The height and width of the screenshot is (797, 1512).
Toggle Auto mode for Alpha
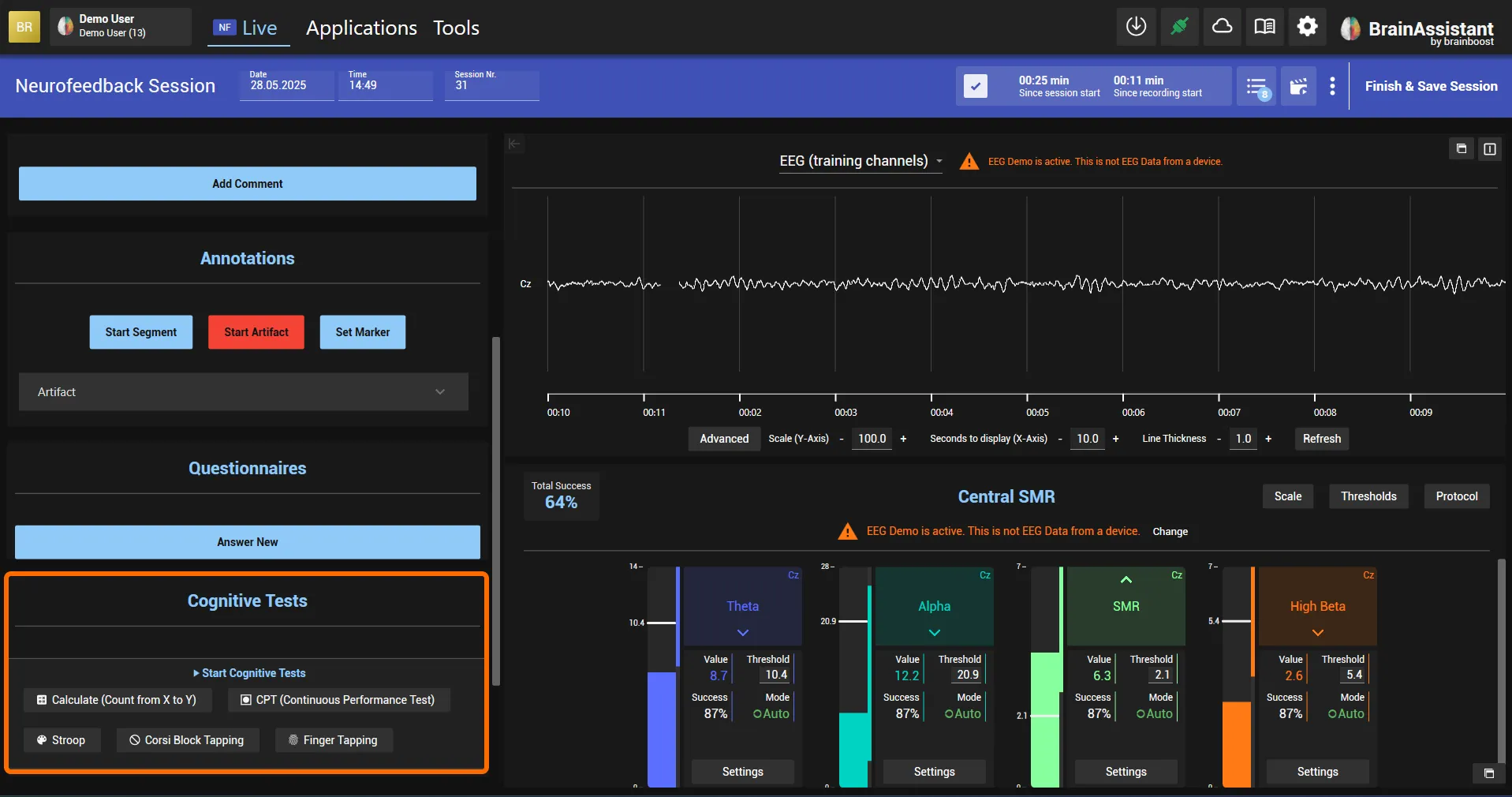(x=962, y=713)
